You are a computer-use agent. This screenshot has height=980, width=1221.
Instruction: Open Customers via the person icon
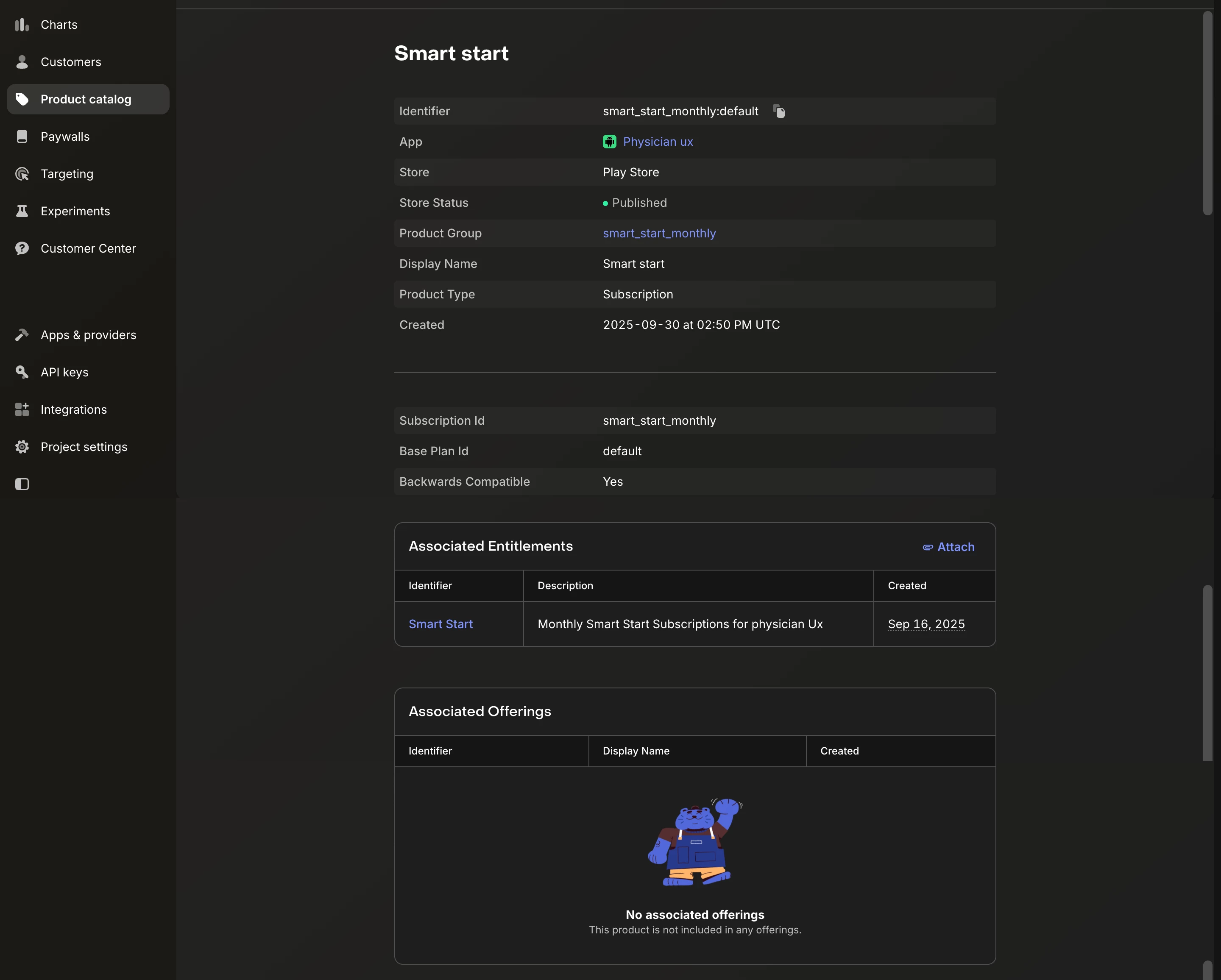tap(22, 62)
